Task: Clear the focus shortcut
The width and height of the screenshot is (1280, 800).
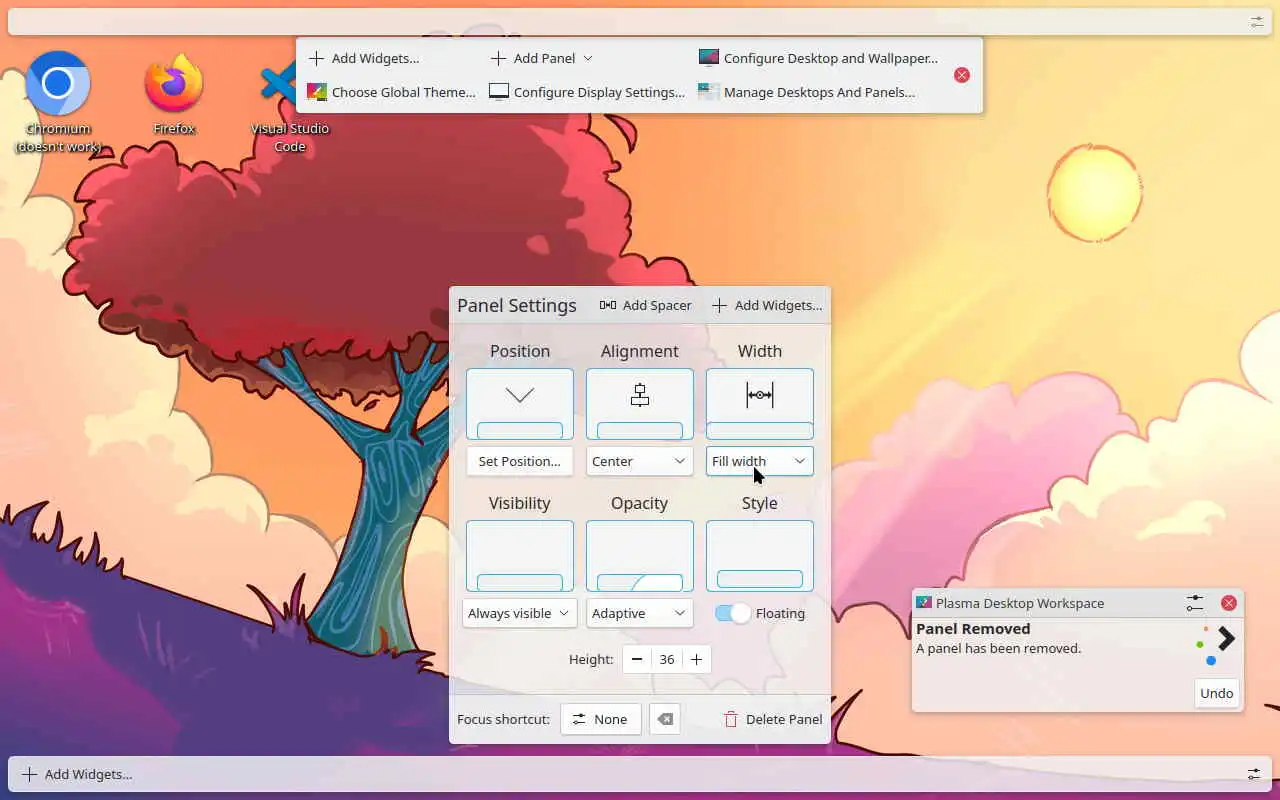Action: 665,719
